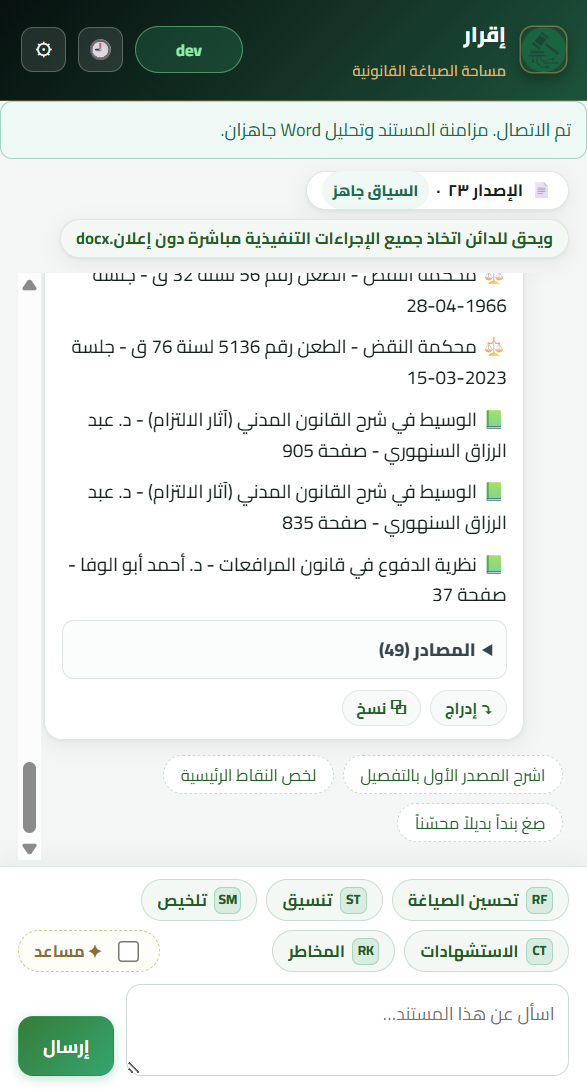Click the CT badge icon on الاستشهادات
The height and width of the screenshot is (1091, 587).
[539, 951]
